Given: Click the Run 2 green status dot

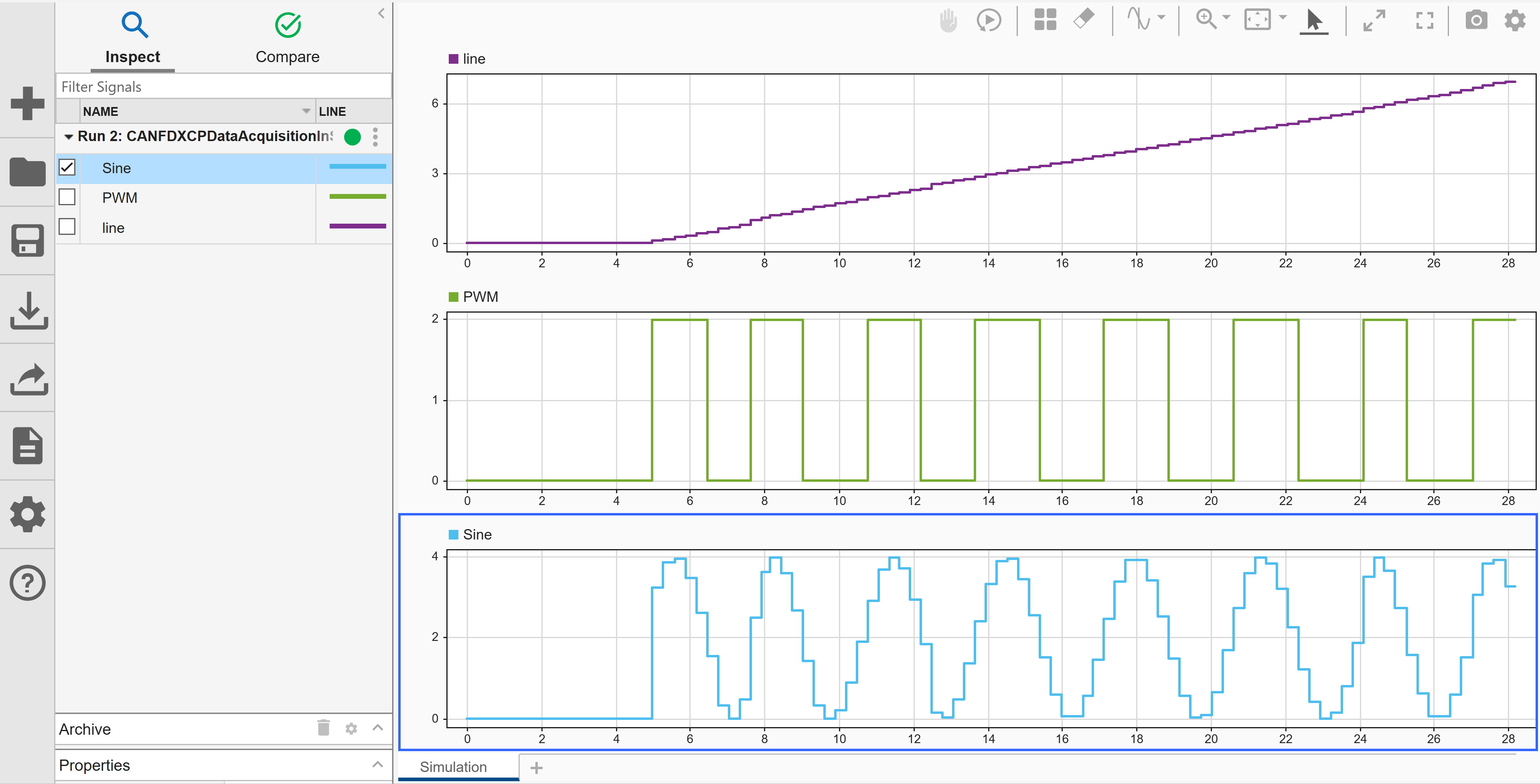Looking at the screenshot, I should [x=353, y=137].
